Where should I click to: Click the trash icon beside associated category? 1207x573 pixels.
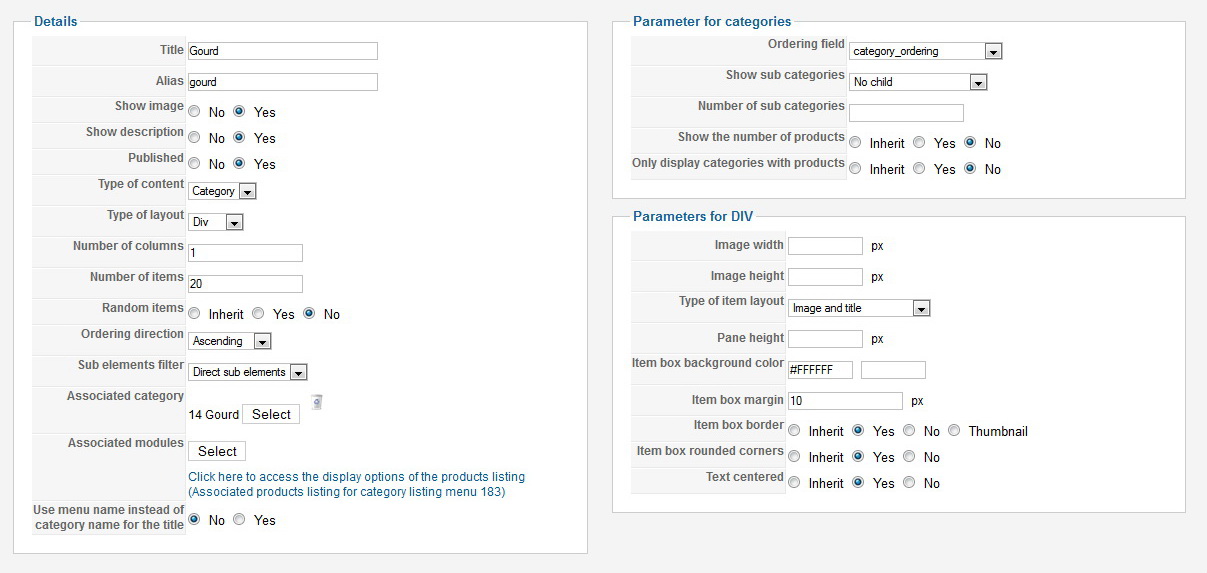(x=317, y=402)
